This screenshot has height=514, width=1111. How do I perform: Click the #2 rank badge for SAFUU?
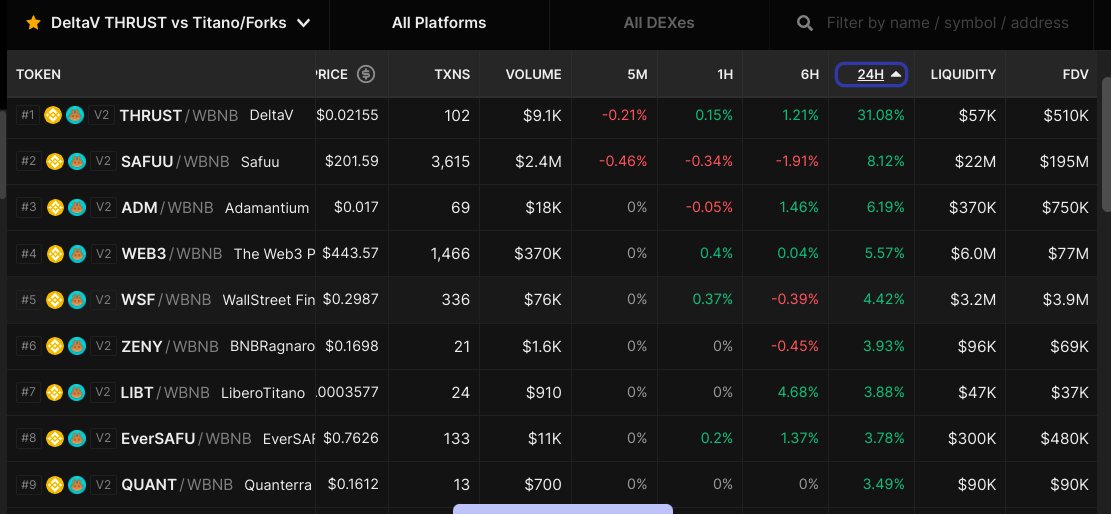(x=28, y=162)
